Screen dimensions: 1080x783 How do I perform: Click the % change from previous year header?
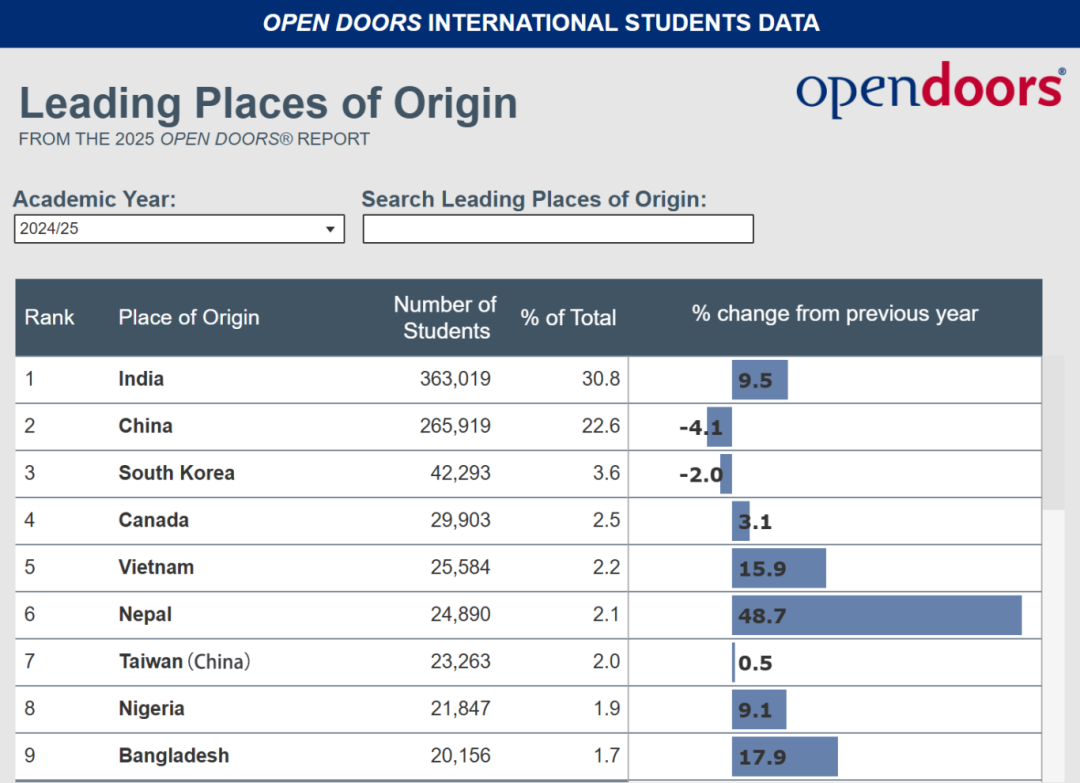(834, 314)
